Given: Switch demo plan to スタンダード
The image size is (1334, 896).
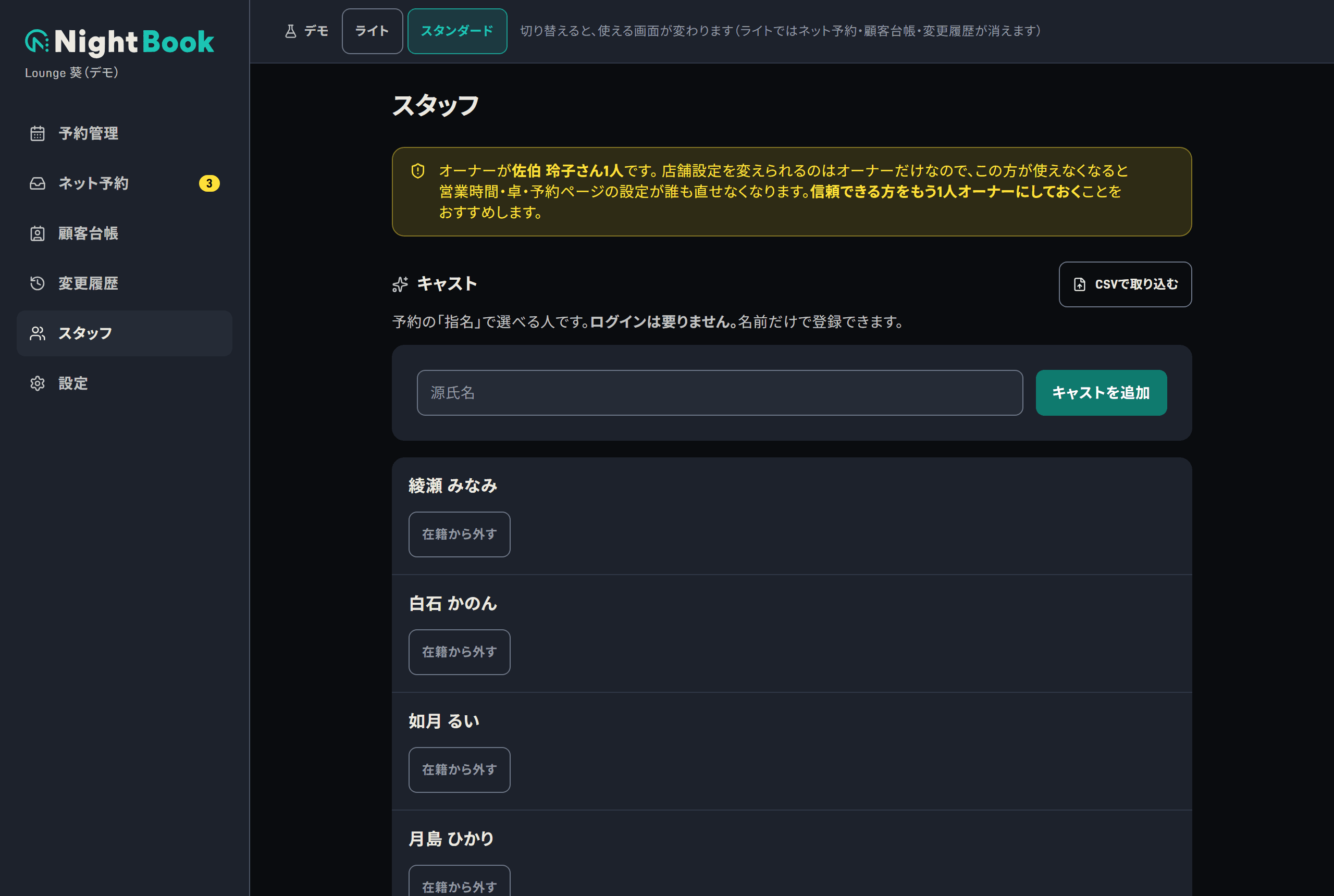Looking at the screenshot, I should 457,31.
